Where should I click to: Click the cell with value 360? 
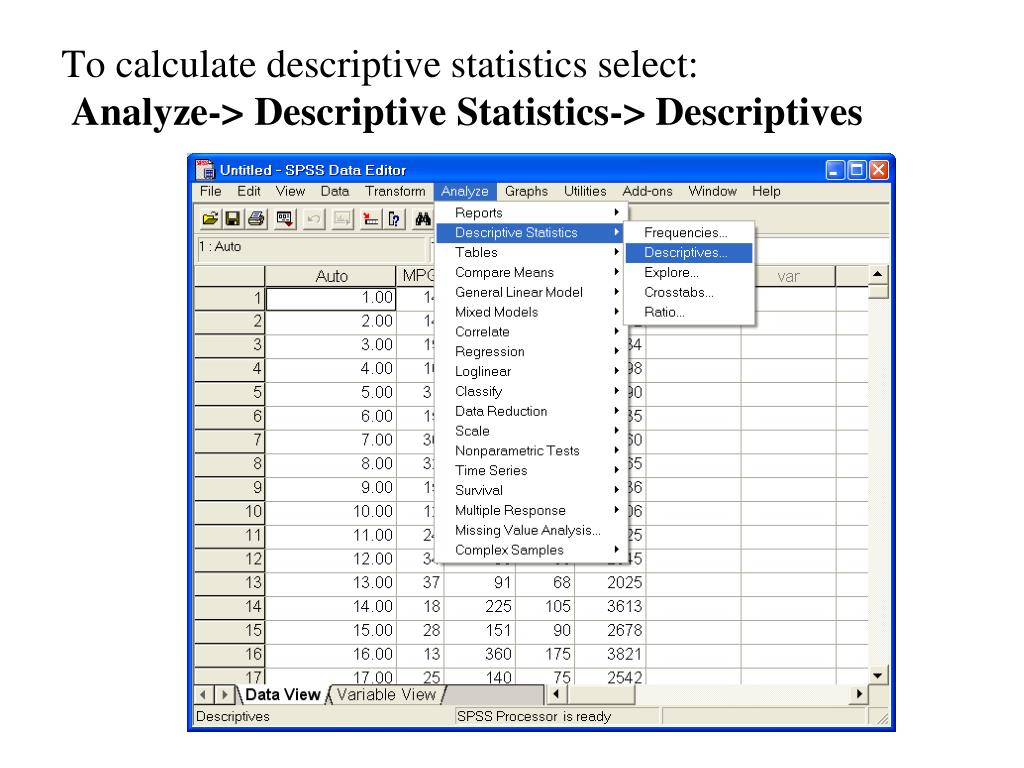point(480,654)
